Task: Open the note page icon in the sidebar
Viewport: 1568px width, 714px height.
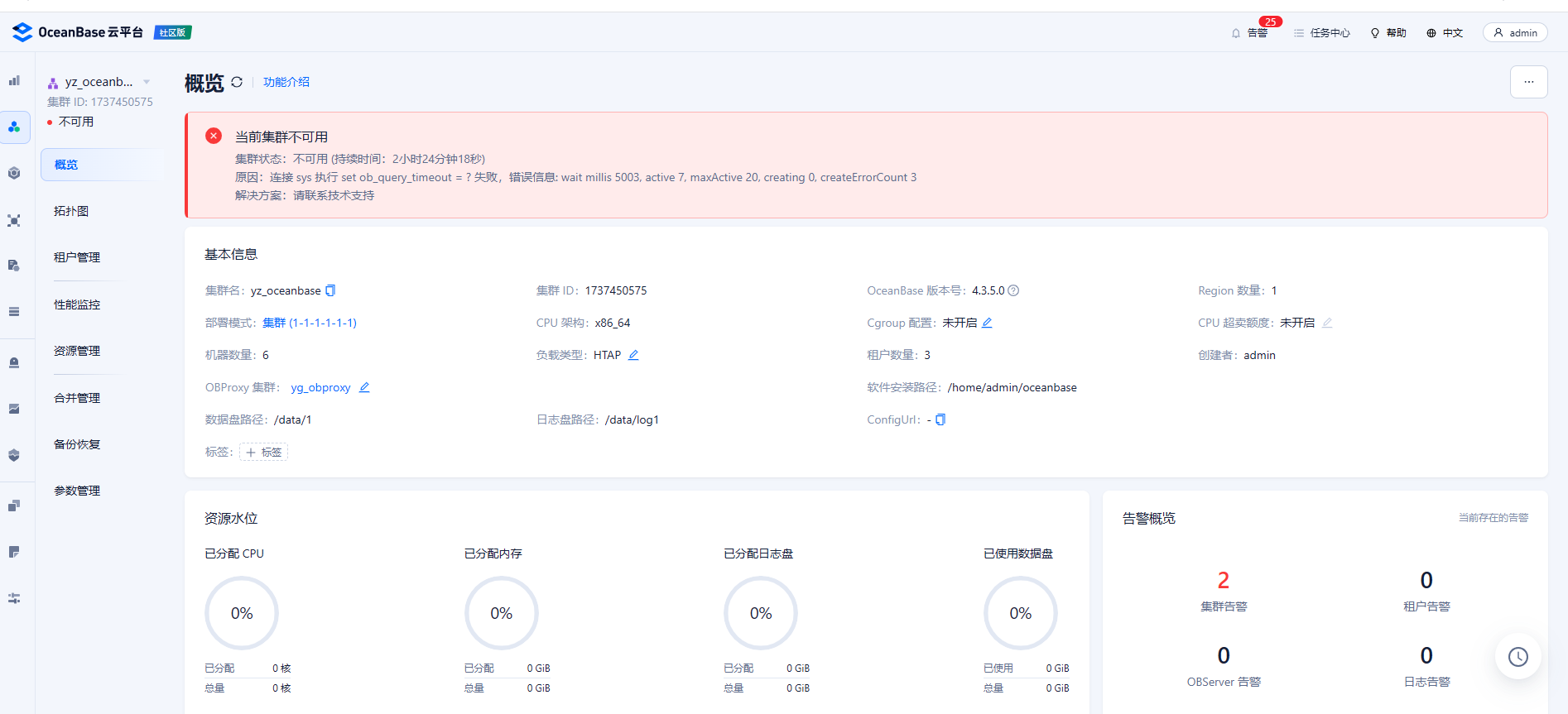Action: pyautogui.click(x=14, y=552)
